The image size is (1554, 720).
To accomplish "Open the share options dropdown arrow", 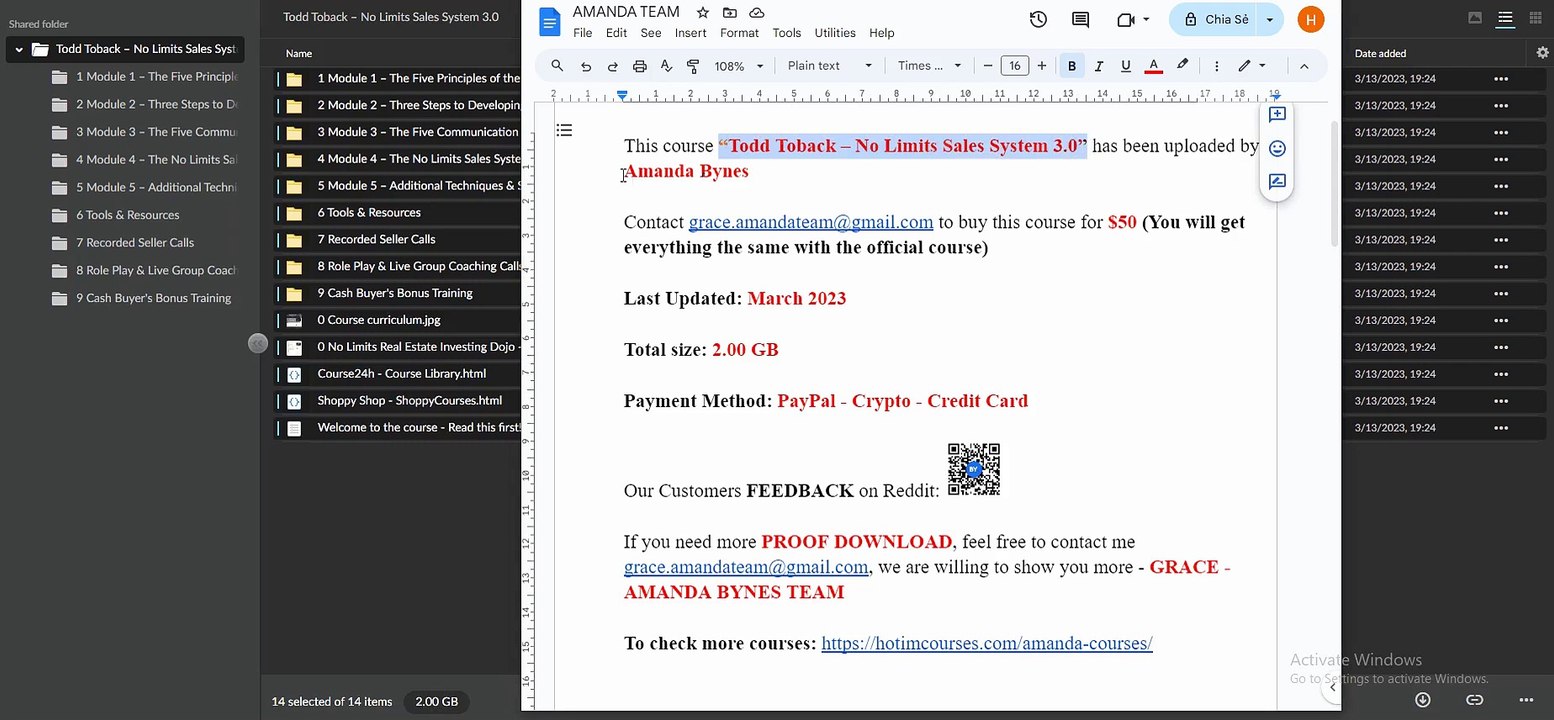I will click(1270, 19).
